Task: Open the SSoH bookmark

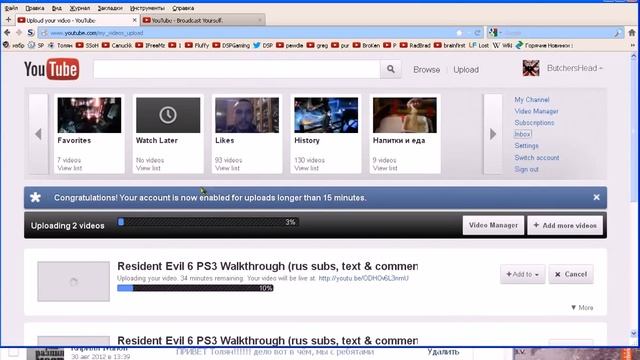Action: (x=87, y=45)
